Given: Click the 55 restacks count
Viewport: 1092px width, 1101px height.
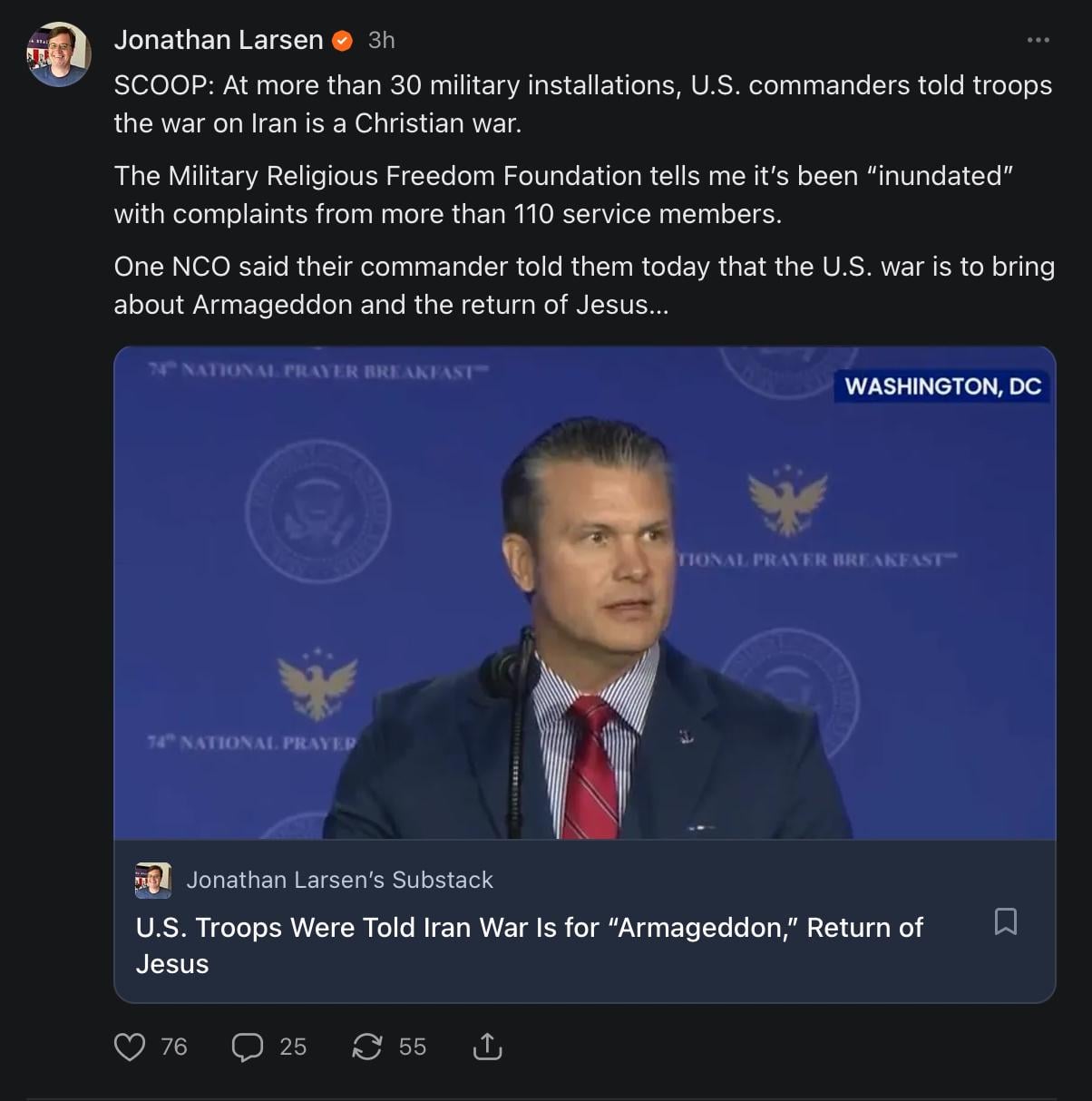Looking at the screenshot, I should [413, 1047].
